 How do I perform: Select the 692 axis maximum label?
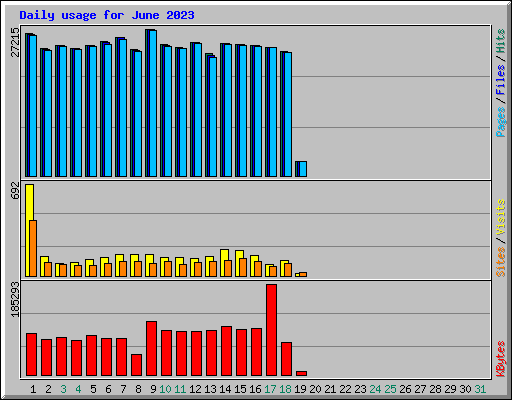click(15, 191)
